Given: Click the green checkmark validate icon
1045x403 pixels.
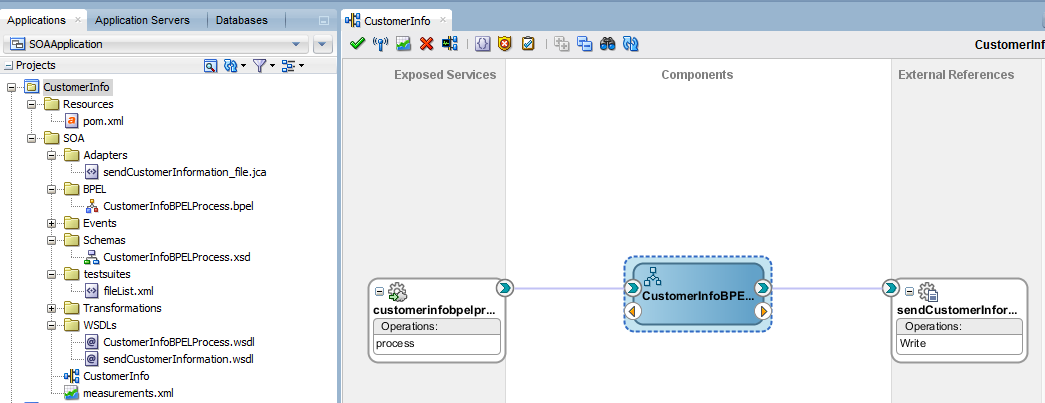Looking at the screenshot, I should pyautogui.click(x=357, y=44).
